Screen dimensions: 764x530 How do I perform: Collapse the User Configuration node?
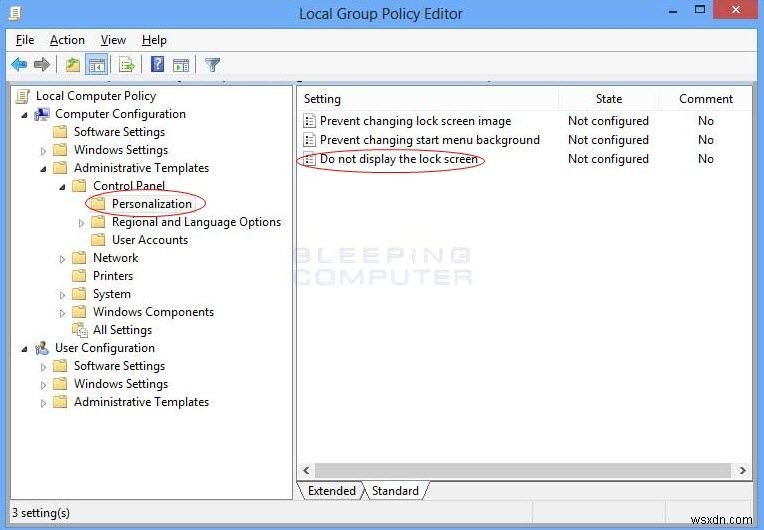coord(24,349)
